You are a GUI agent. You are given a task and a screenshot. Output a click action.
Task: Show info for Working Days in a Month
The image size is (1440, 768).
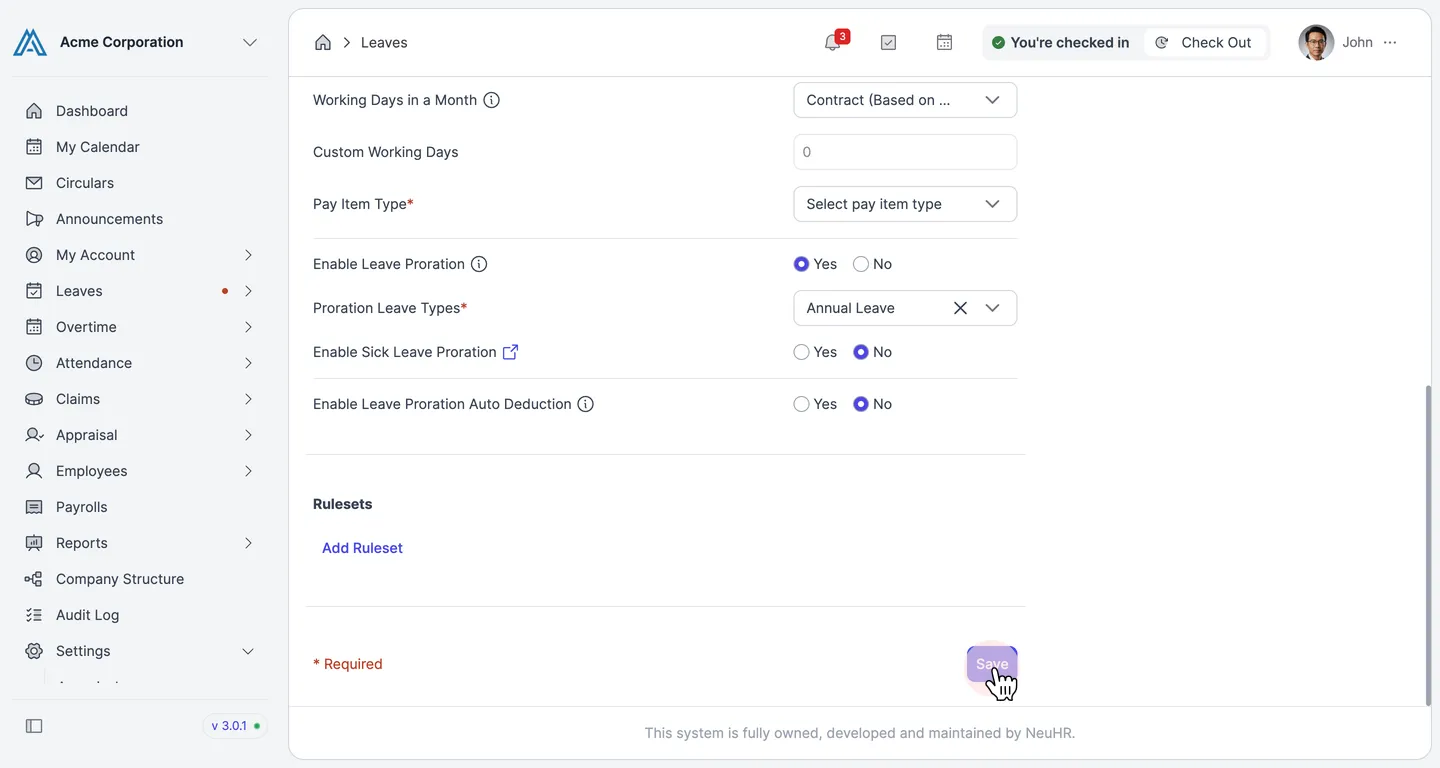(492, 100)
